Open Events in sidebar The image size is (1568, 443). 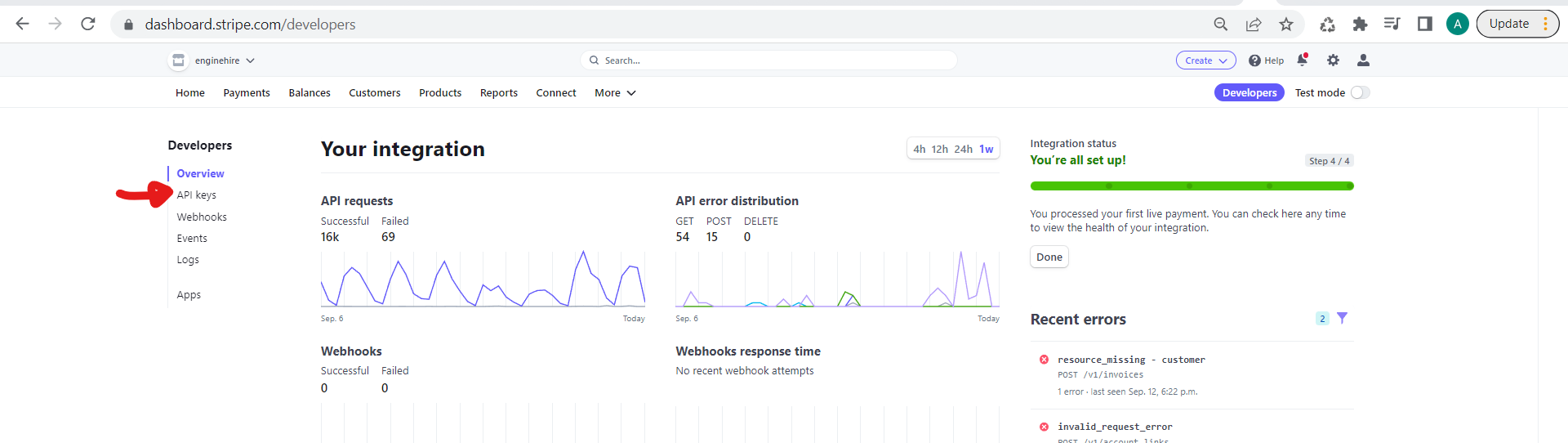[x=192, y=238]
